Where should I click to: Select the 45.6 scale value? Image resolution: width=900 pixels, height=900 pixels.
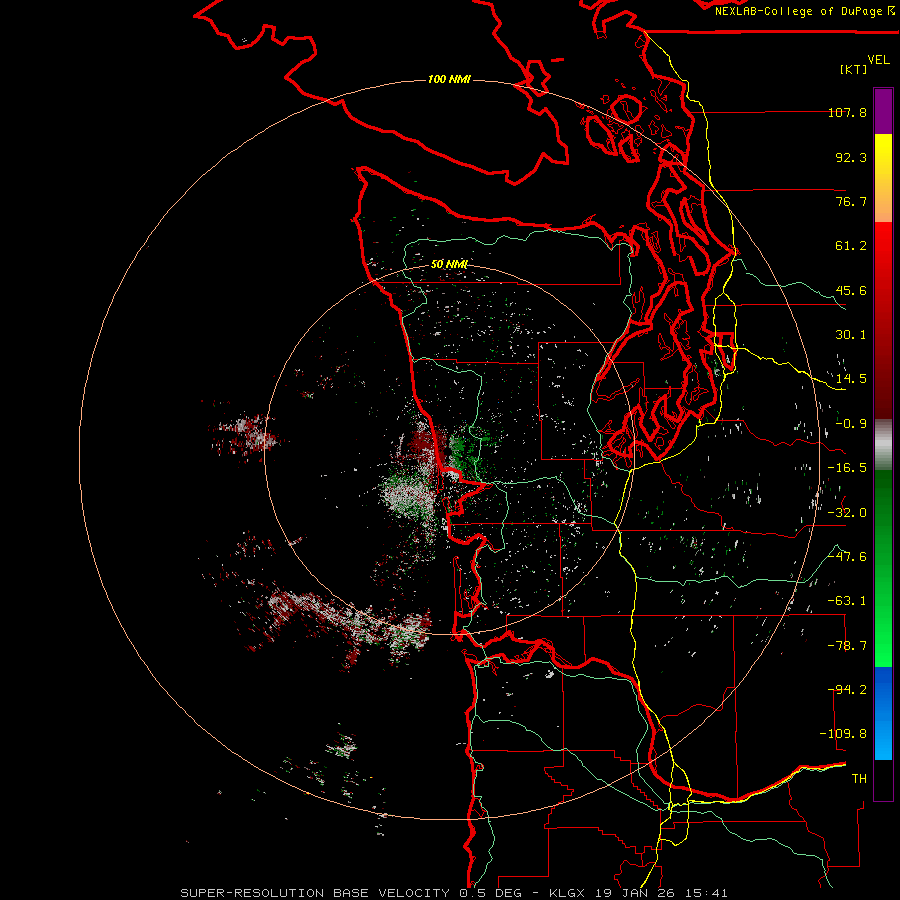tap(851, 290)
